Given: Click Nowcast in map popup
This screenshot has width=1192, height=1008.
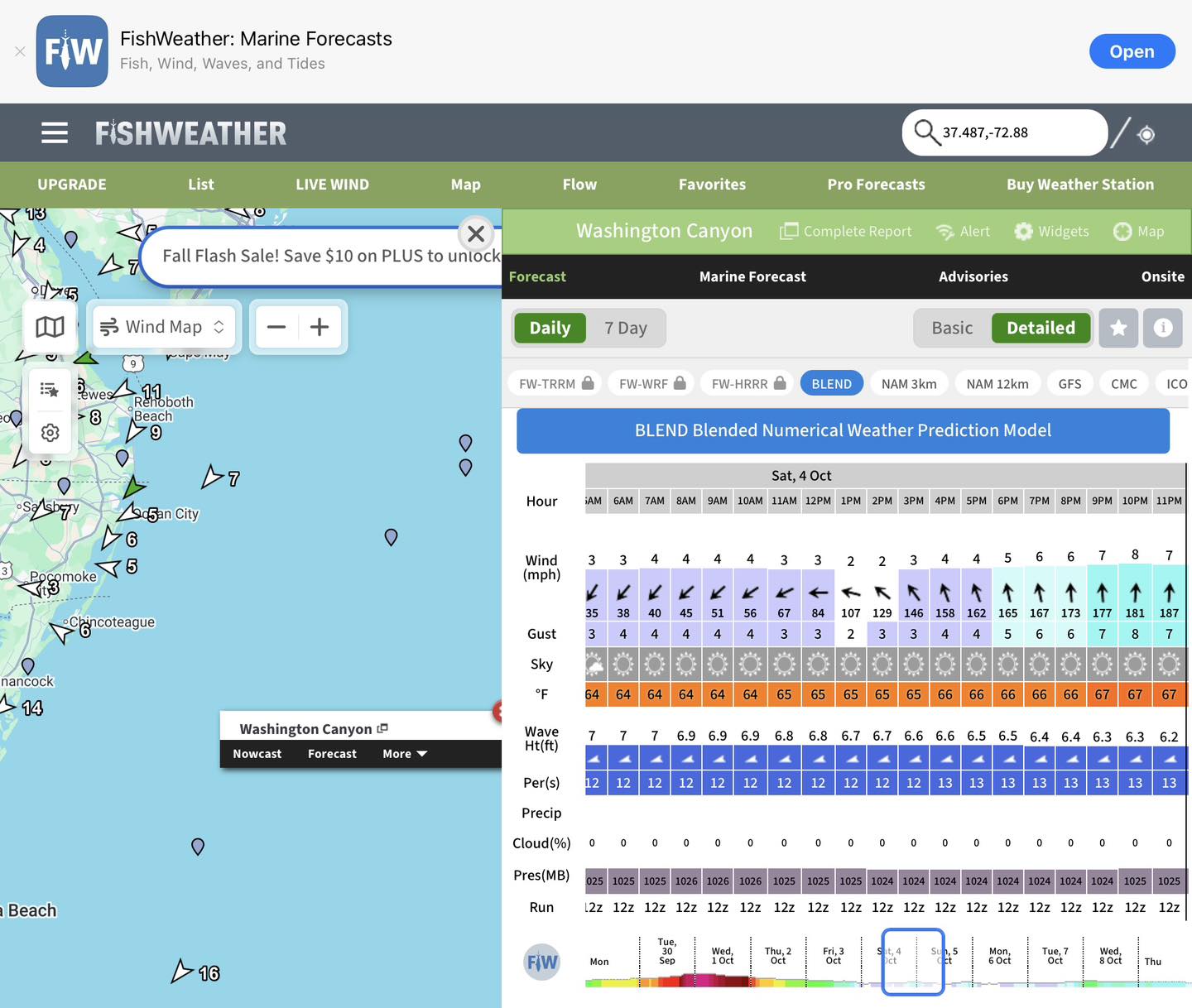Looking at the screenshot, I should 257,754.
